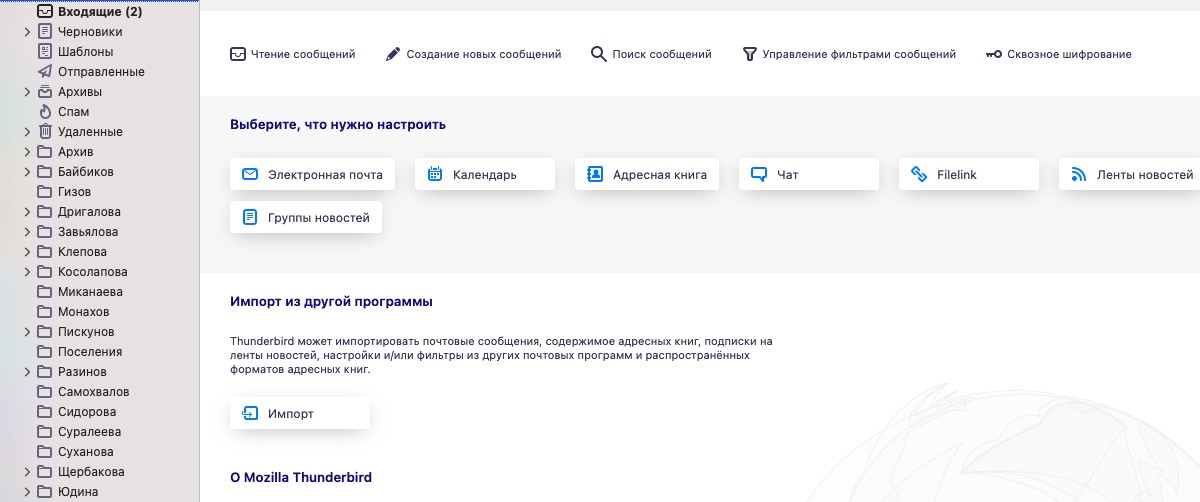Image resolution: width=1200 pixels, height=502 pixels.
Task: Expand the Разинов folder
Action: pos(27,372)
